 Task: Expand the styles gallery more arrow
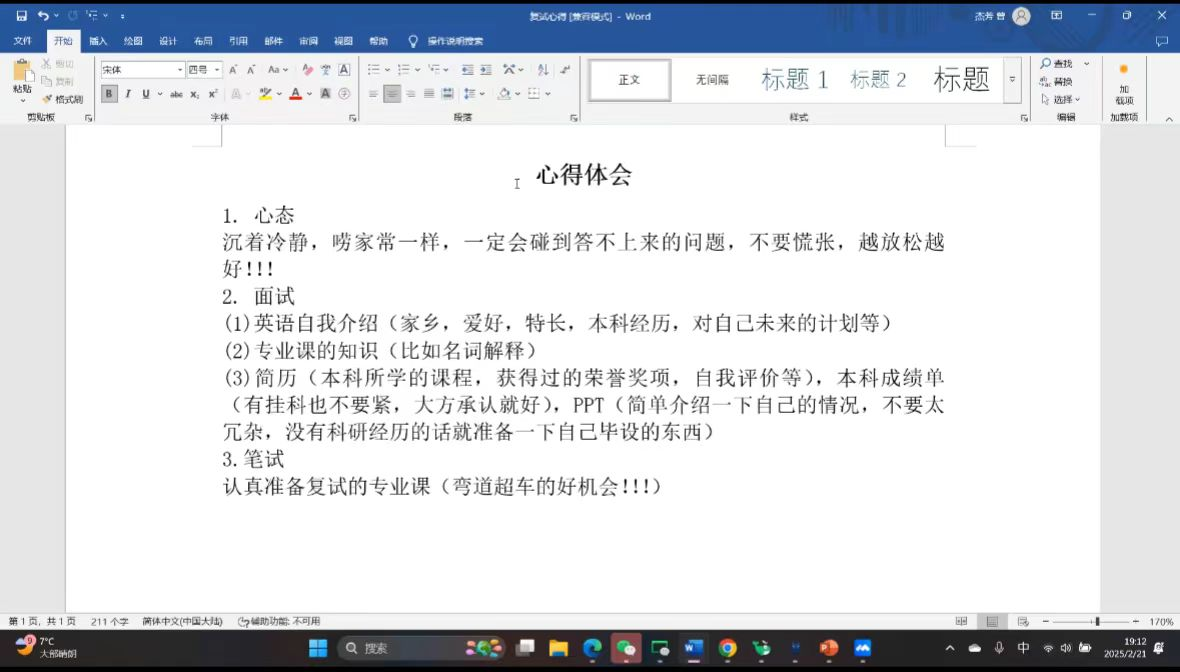point(1012,80)
